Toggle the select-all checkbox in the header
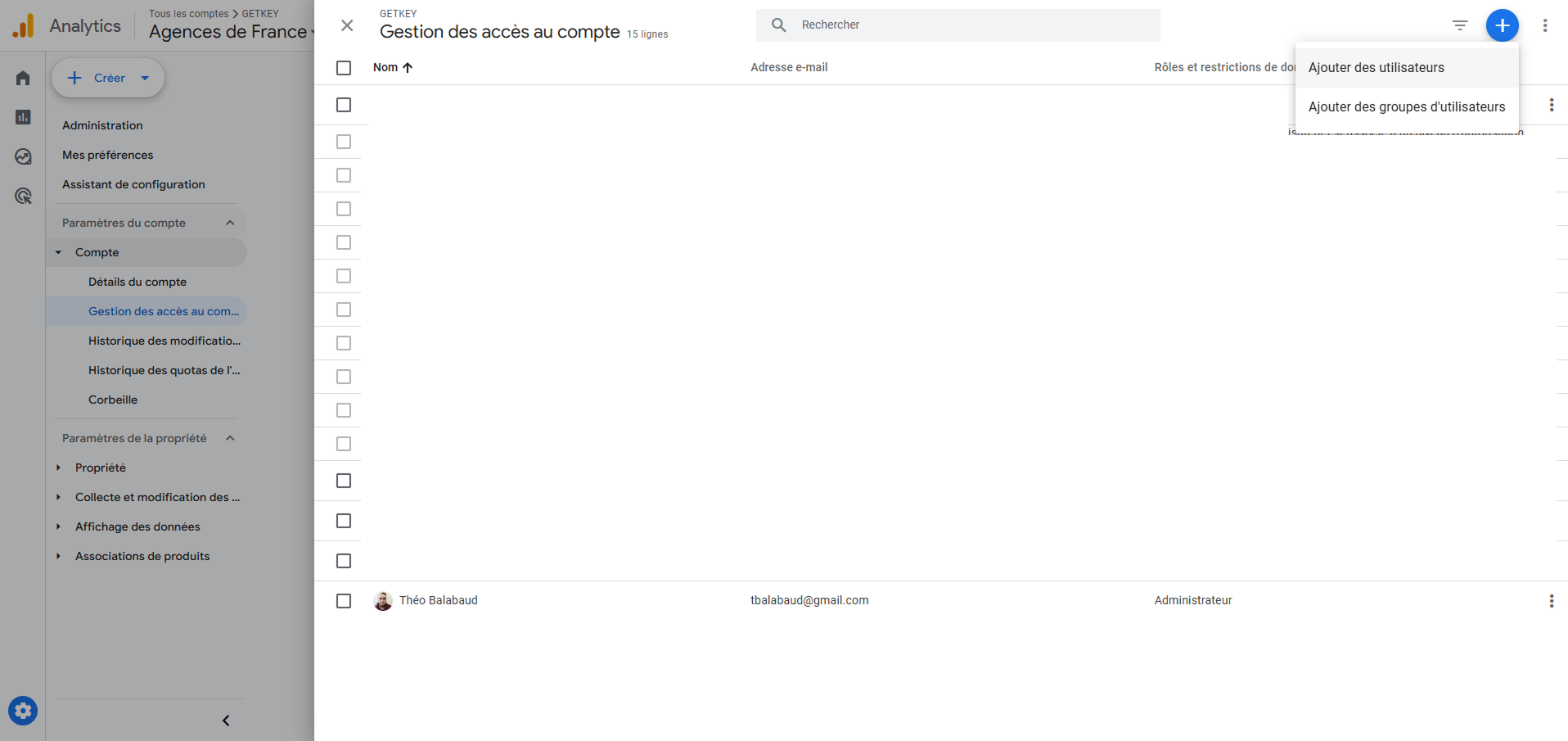The width and height of the screenshot is (1568, 741). [343, 68]
